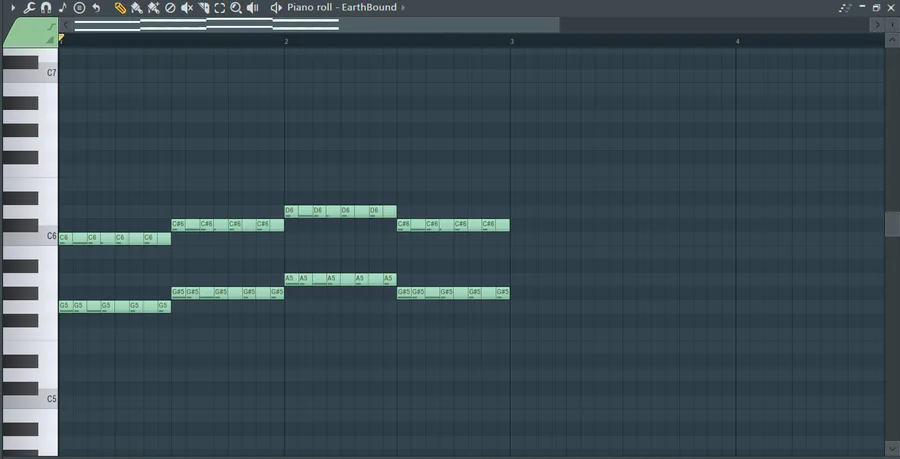Select the Delete tool circle-slash icon
This screenshot has height=459, width=900.
point(170,8)
